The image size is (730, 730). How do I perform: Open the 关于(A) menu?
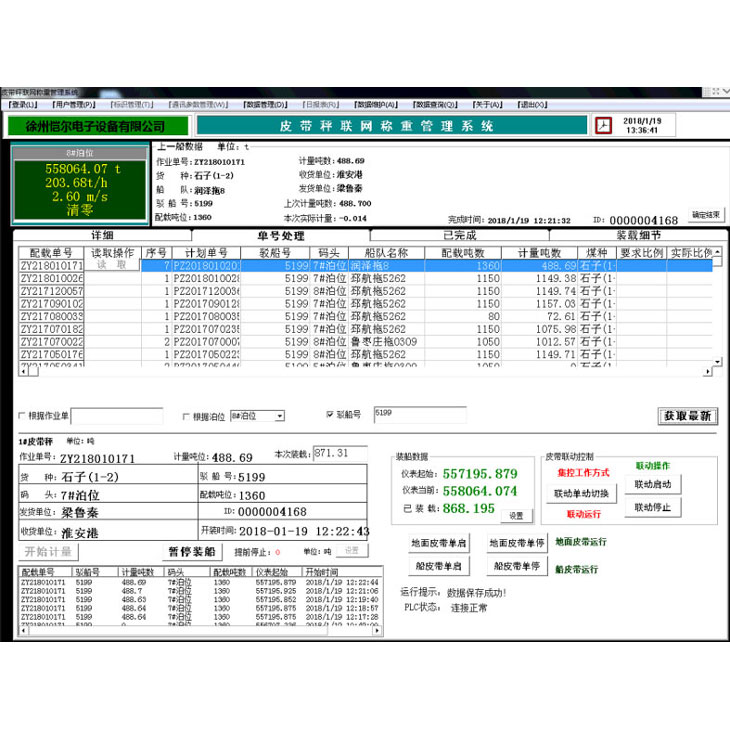487,105
